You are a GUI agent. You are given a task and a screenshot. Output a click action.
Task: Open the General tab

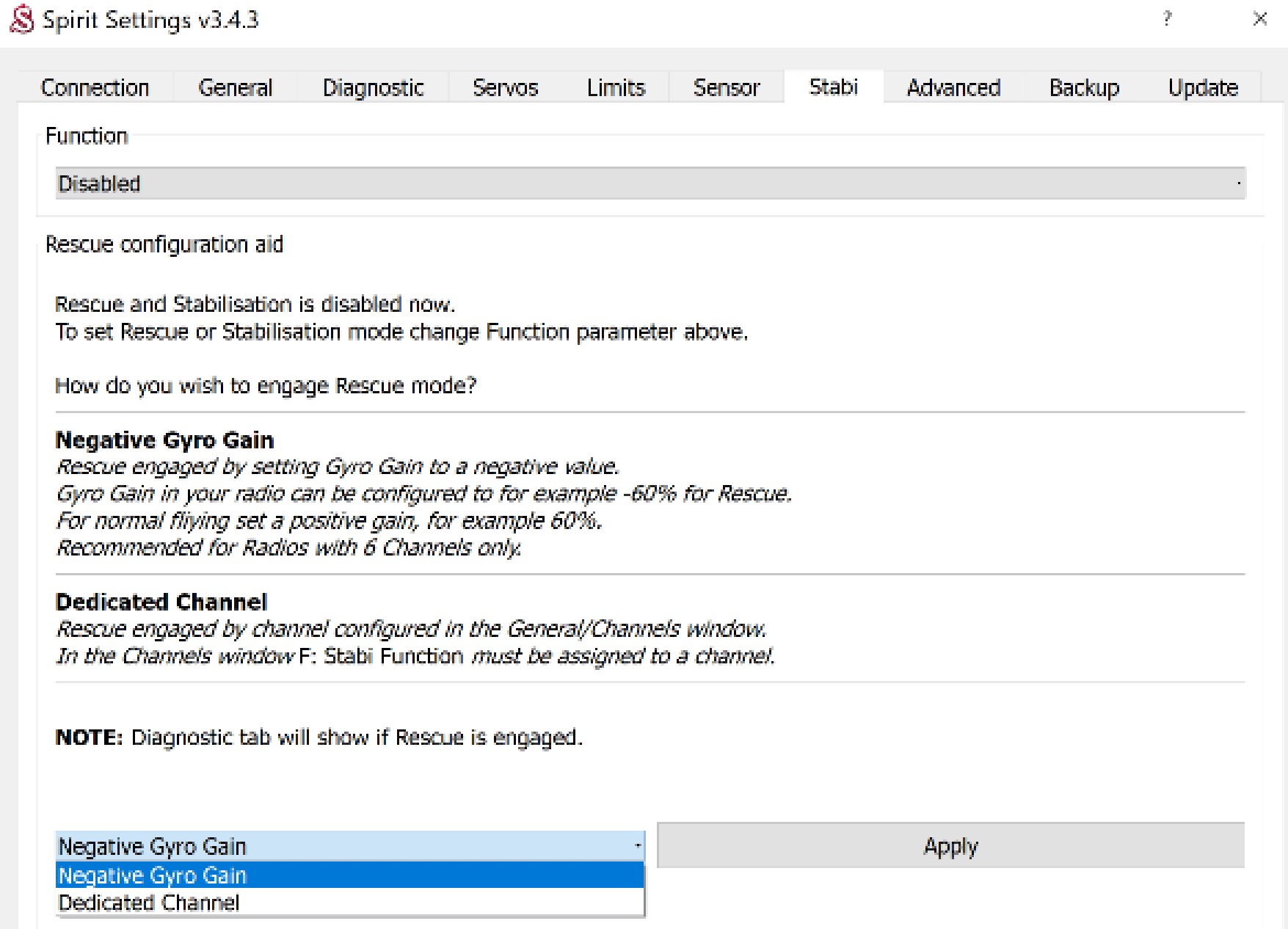(x=235, y=87)
